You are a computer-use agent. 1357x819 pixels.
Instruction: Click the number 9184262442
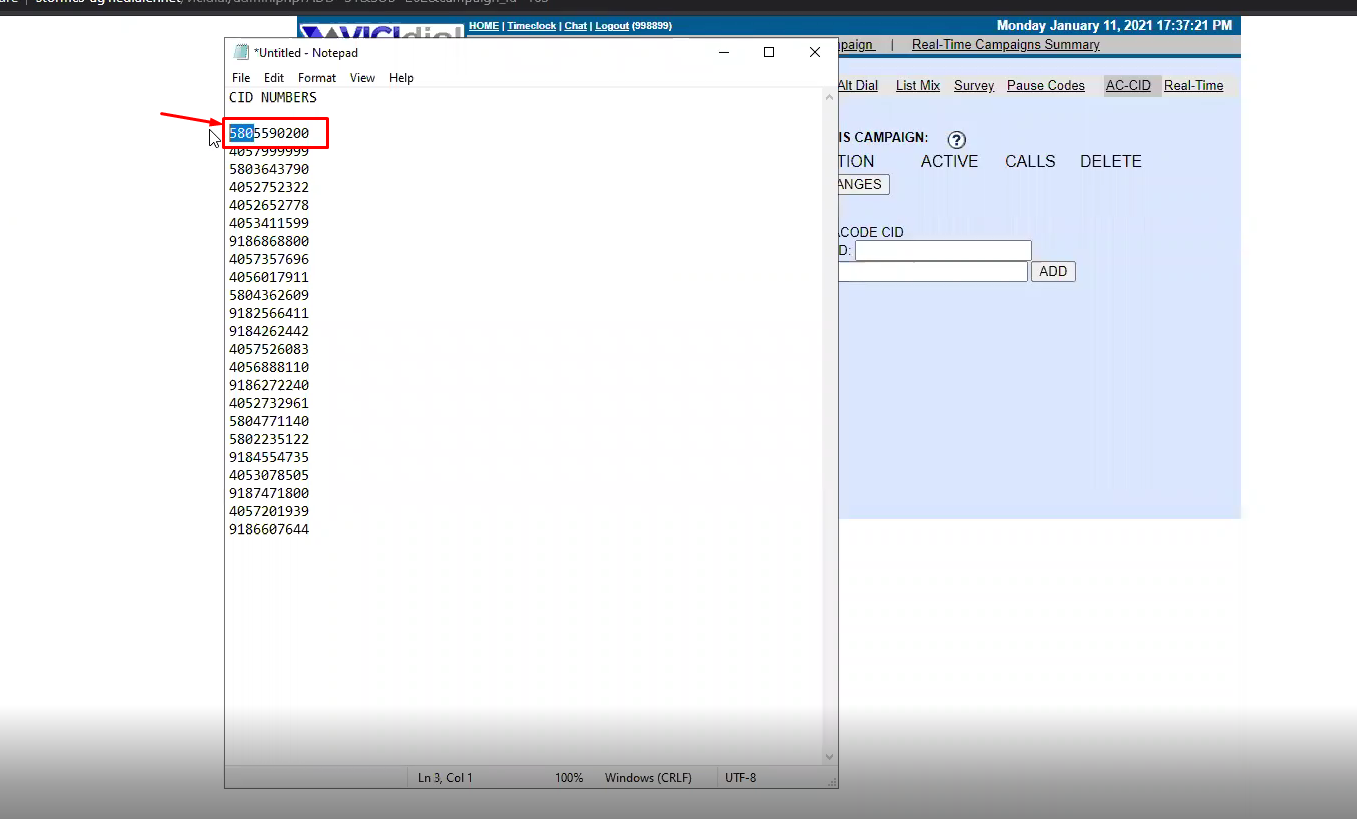pos(269,331)
